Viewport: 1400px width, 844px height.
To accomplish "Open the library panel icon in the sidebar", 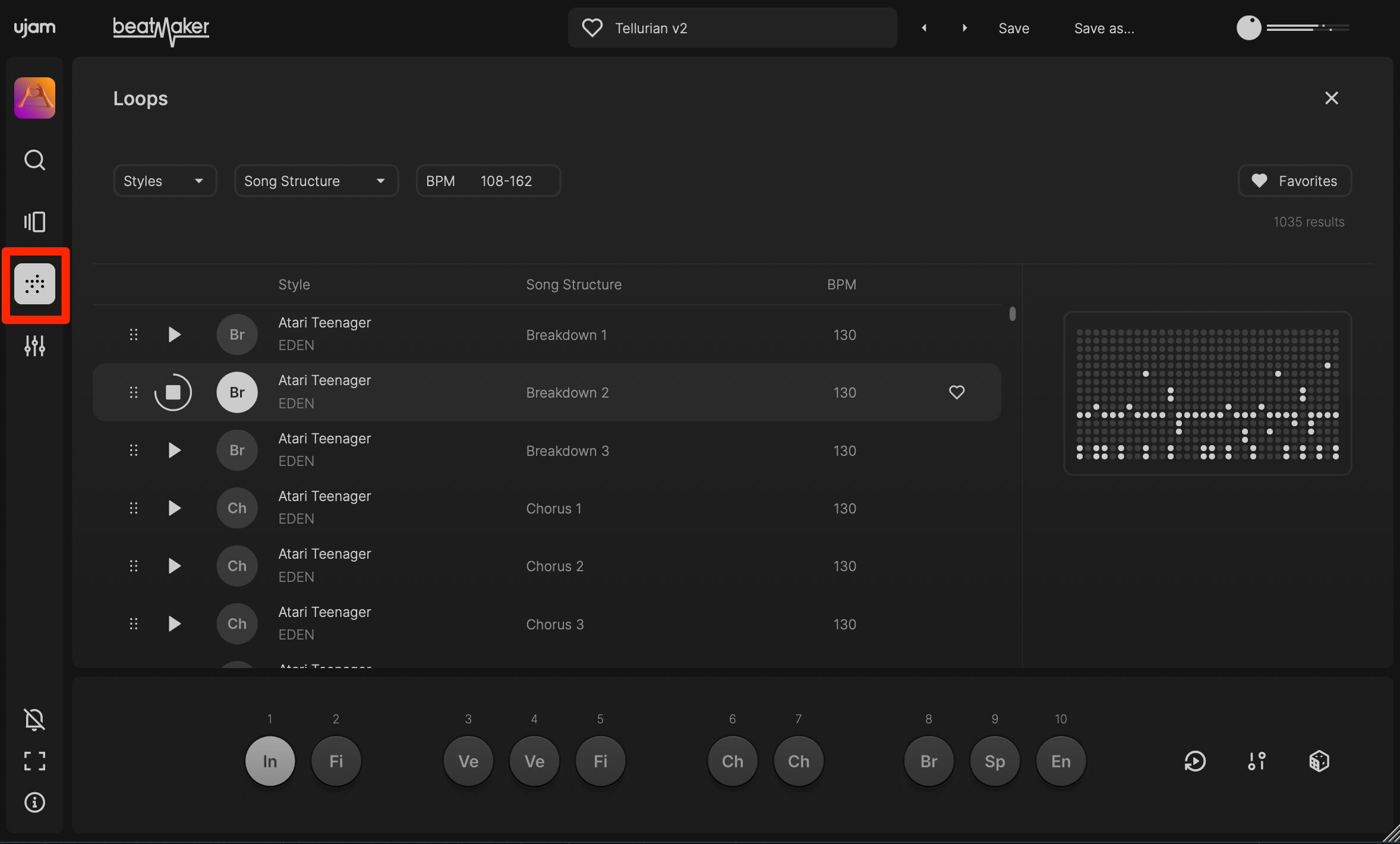I will click(34, 222).
